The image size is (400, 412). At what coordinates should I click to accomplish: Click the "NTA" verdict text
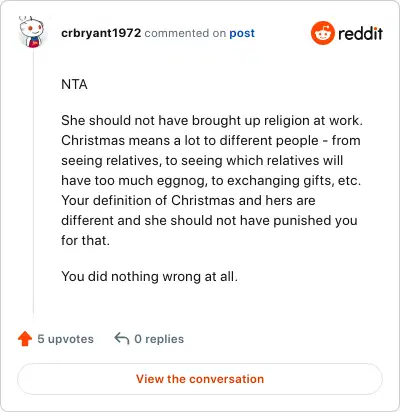[x=74, y=84]
